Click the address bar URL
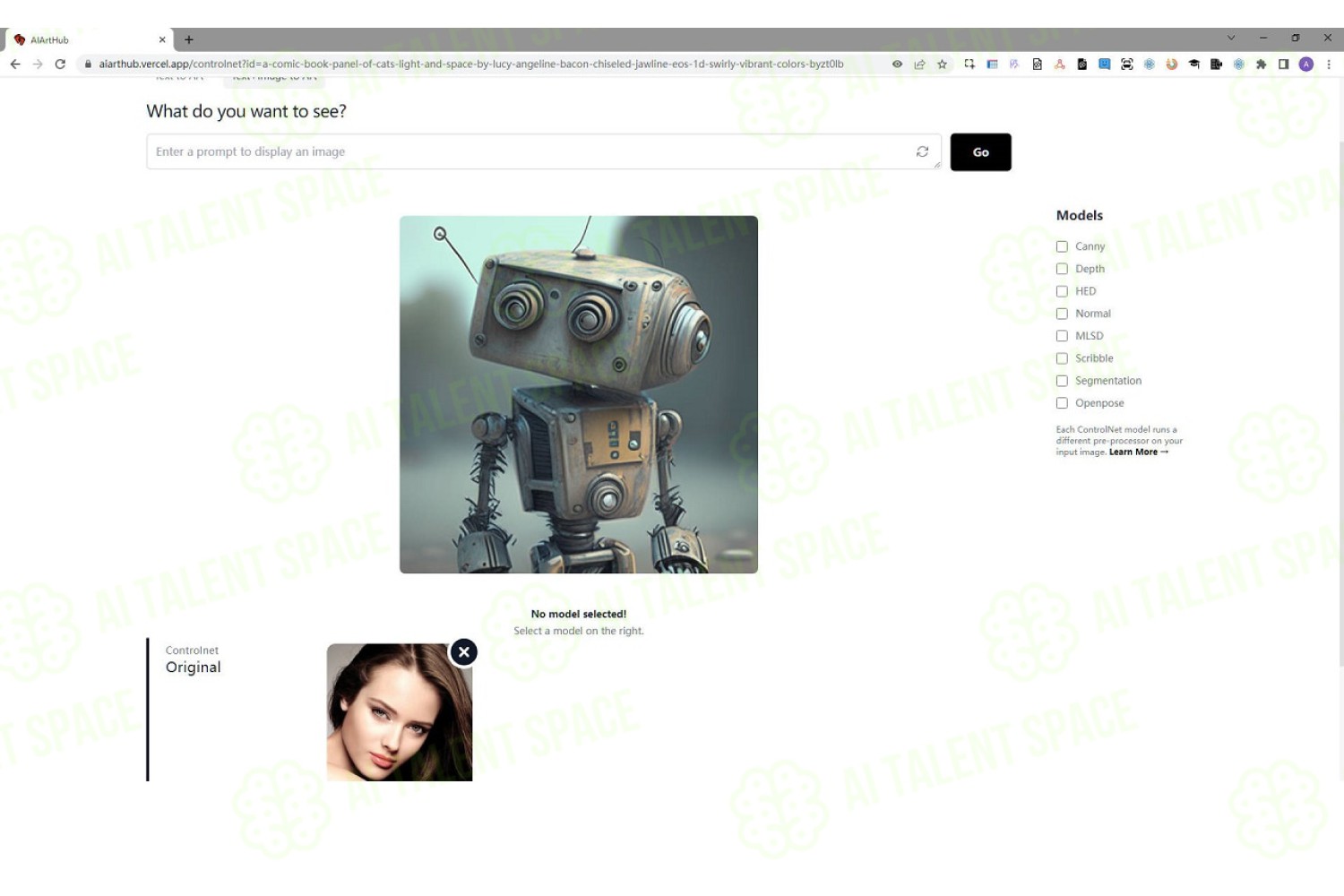This screenshot has height=896, width=1344. click(x=470, y=64)
